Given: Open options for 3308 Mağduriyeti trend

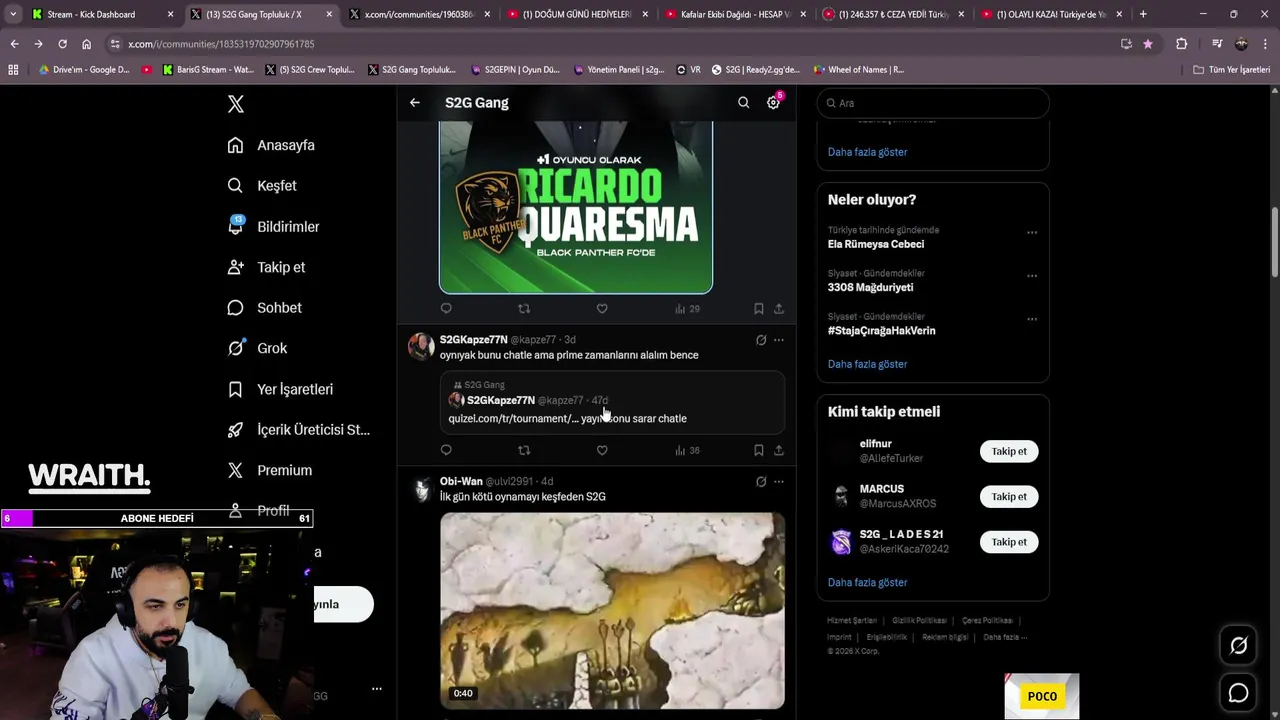Looking at the screenshot, I should [1032, 276].
